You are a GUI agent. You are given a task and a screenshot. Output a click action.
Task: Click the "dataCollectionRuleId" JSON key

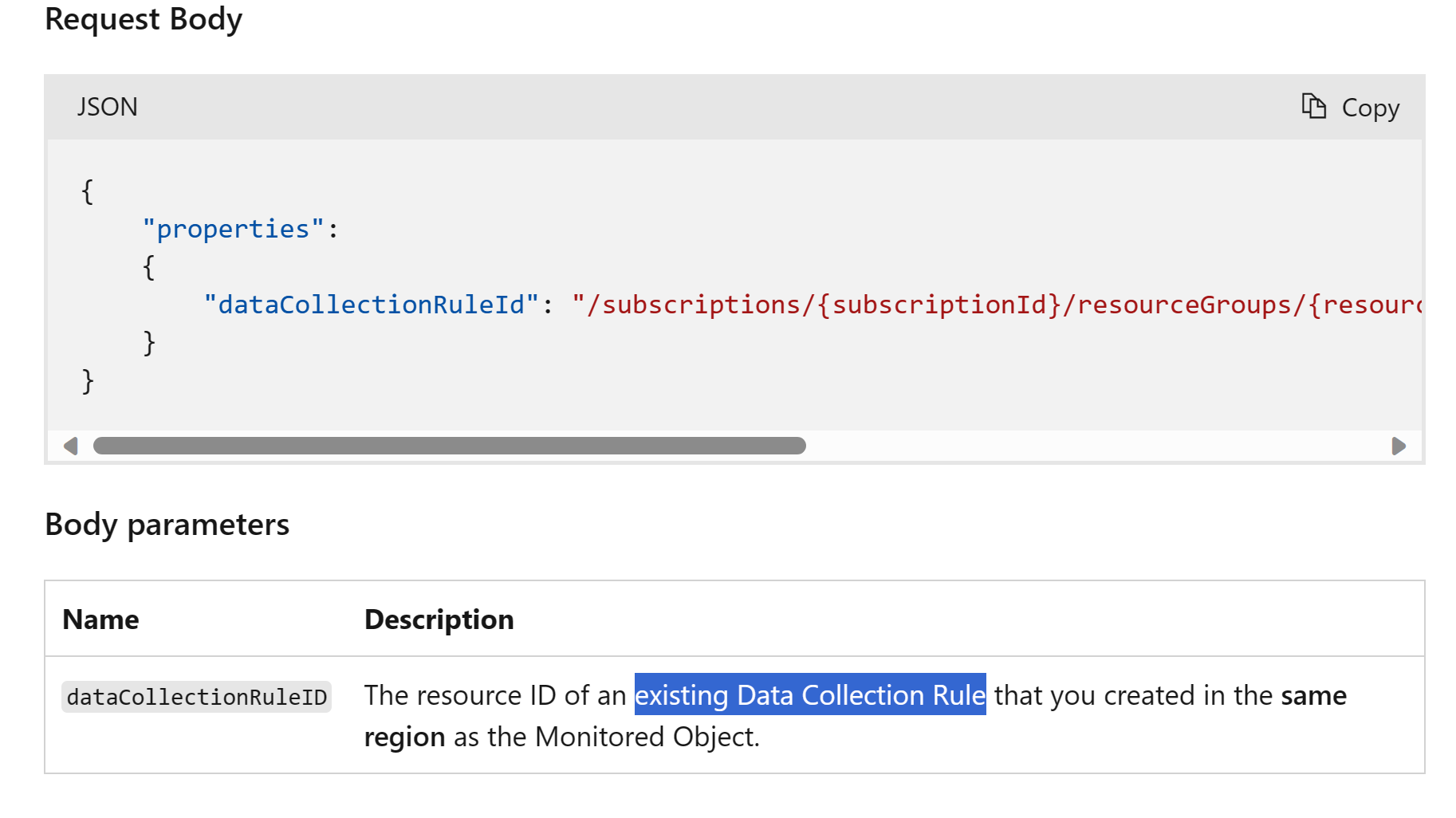372,305
